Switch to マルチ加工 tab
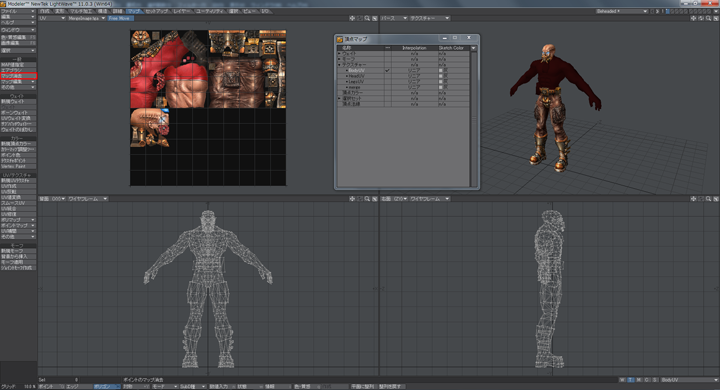Image resolution: width=720 pixels, height=390 pixels. tap(81, 11)
